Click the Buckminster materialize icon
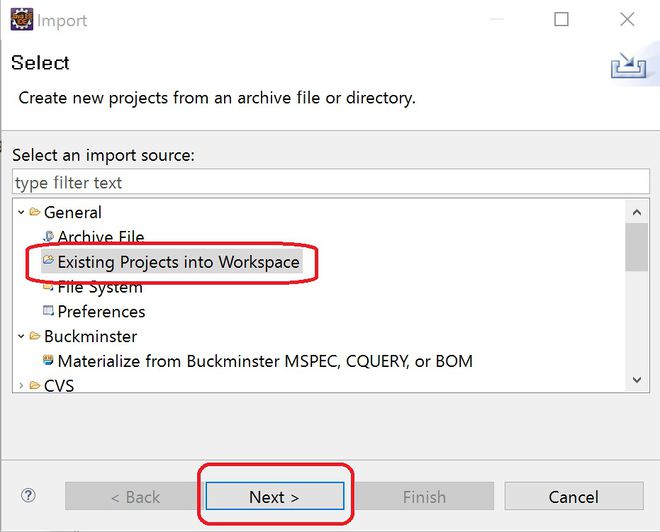The width and height of the screenshot is (660, 532). pyautogui.click(x=48, y=360)
